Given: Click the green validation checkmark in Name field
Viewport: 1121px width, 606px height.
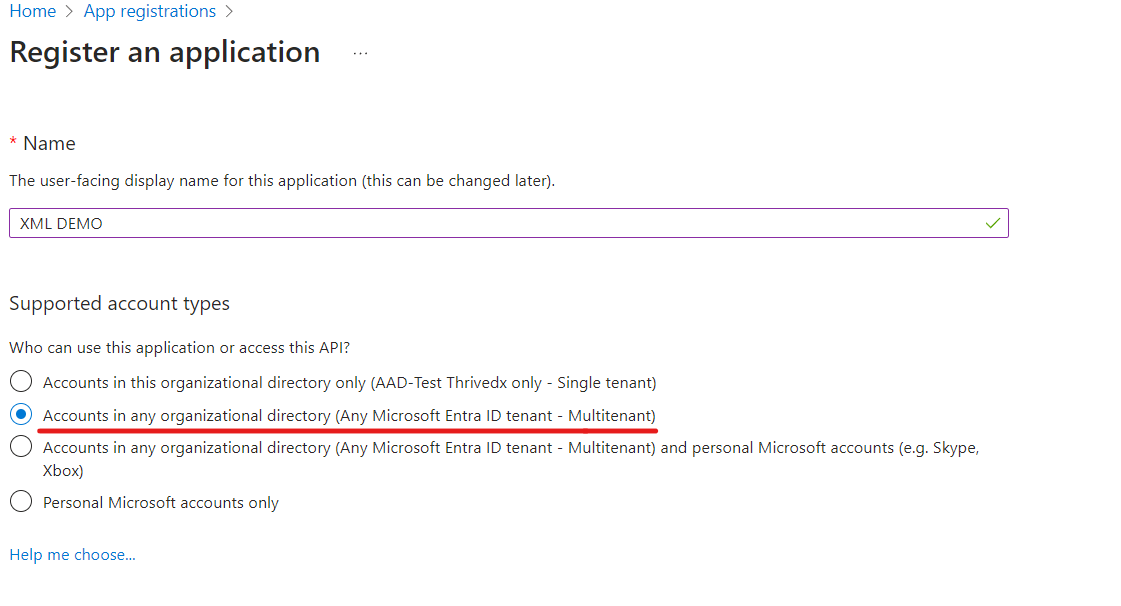Looking at the screenshot, I should click(x=992, y=223).
